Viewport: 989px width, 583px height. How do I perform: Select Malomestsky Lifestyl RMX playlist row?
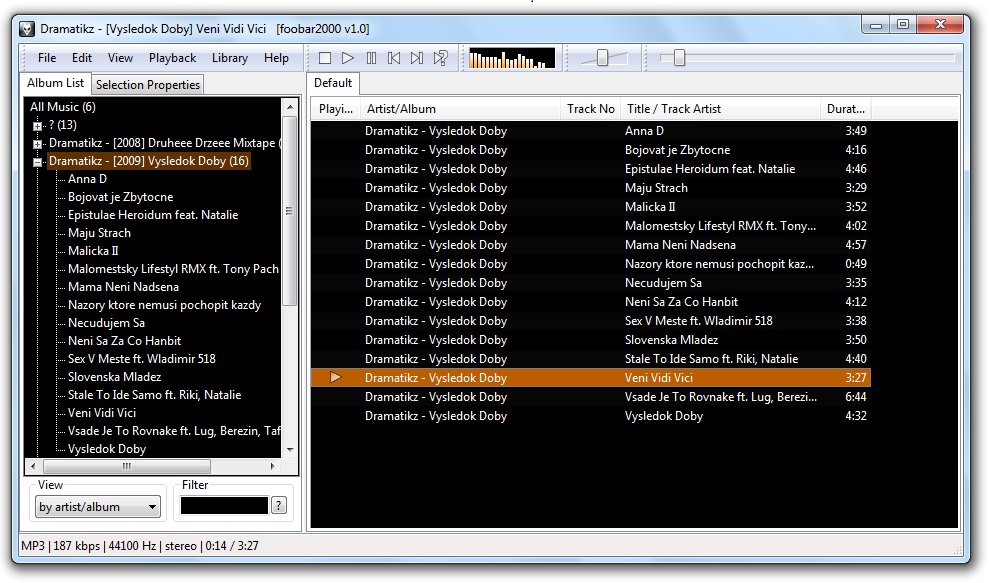click(x=591, y=225)
